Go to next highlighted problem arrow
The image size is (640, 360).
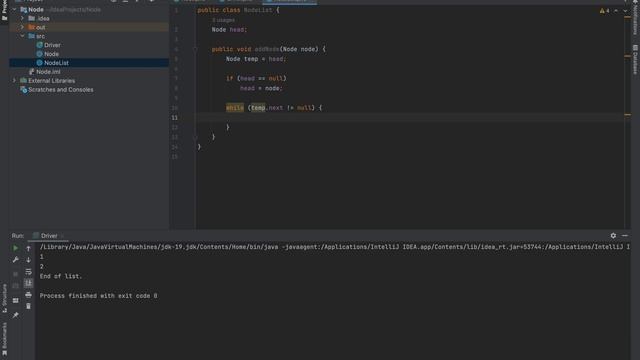625,11
